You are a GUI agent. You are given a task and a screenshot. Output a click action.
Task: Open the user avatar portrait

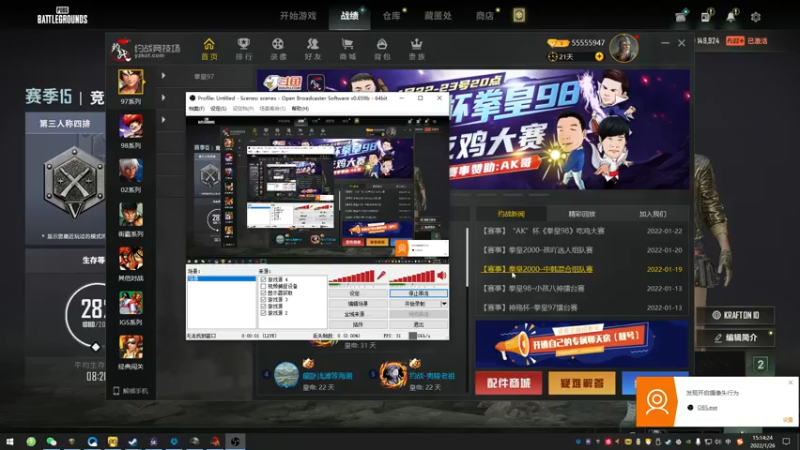[623, 48]
